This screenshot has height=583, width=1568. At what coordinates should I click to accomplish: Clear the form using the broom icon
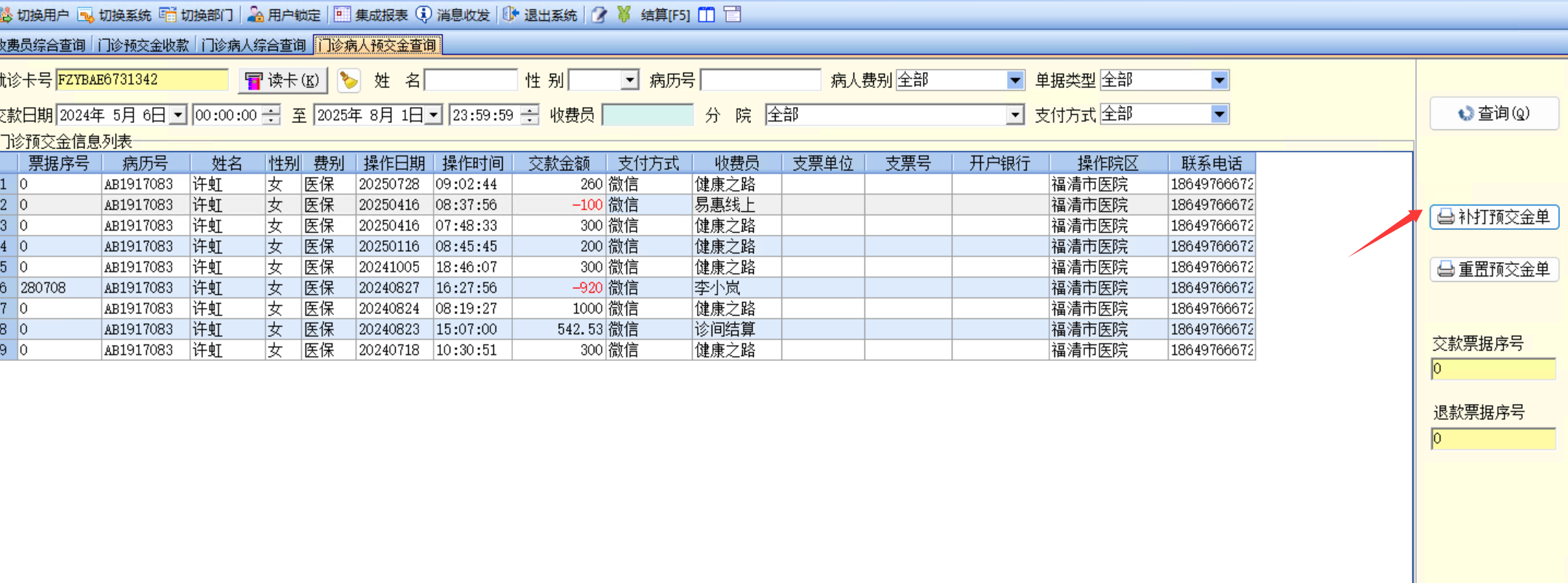click(x=349, y=80)
